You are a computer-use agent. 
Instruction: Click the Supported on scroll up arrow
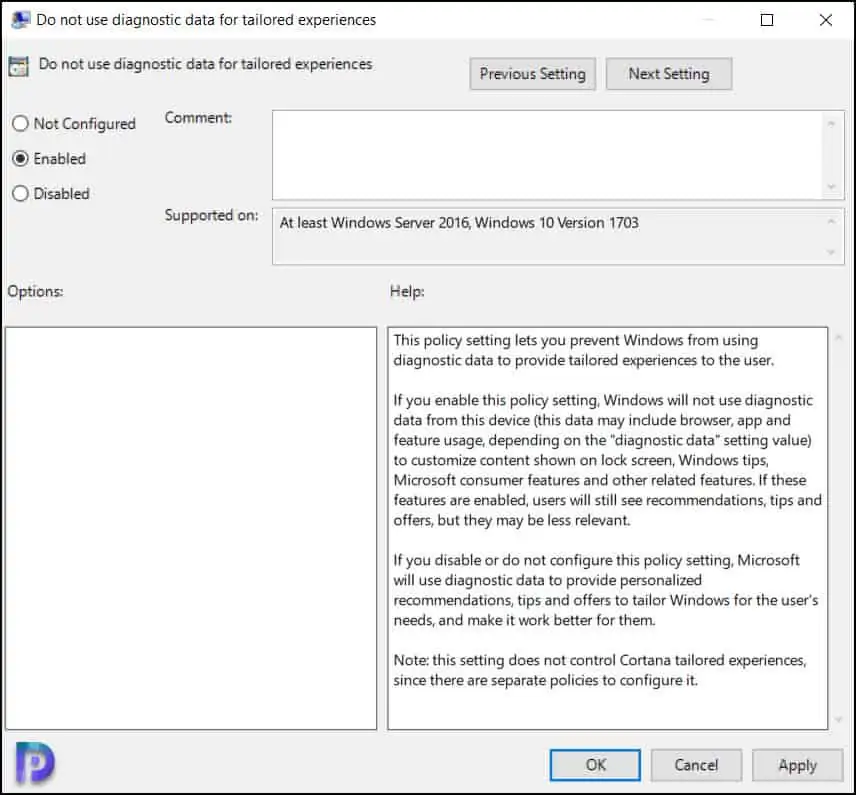pos(831,221)
